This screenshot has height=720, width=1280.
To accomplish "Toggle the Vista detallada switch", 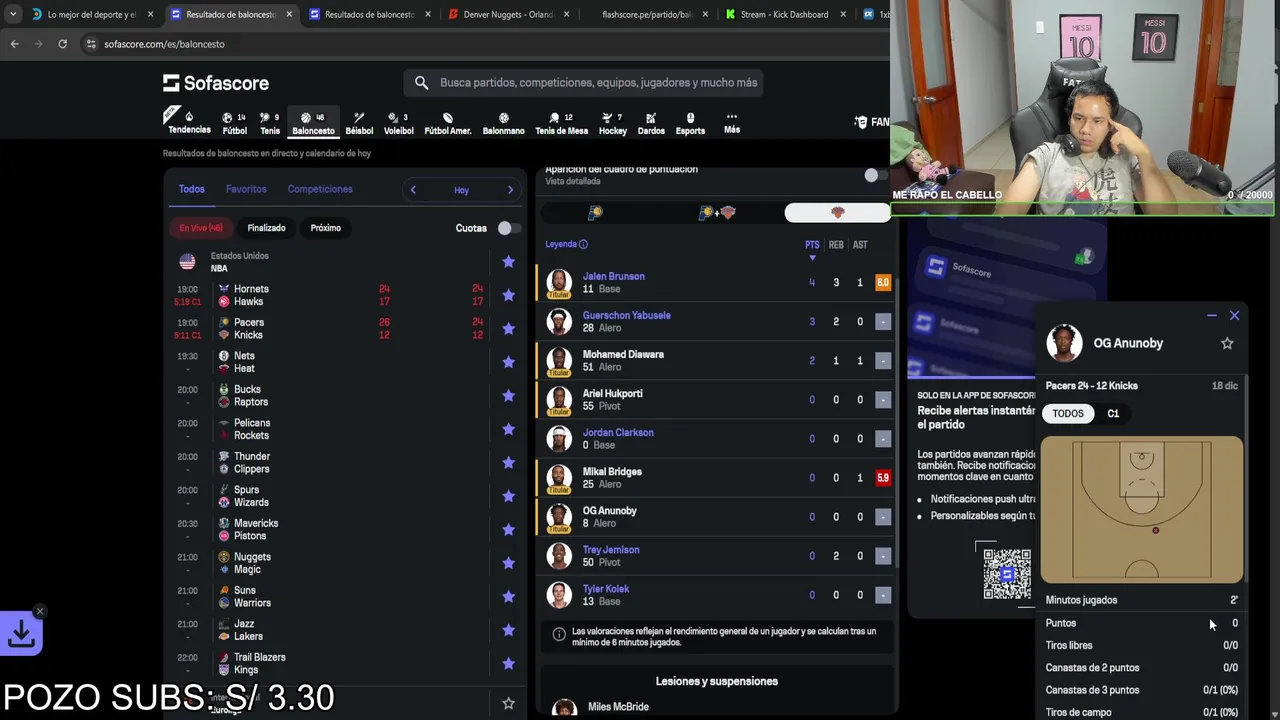I will click(x=876, y=175).
